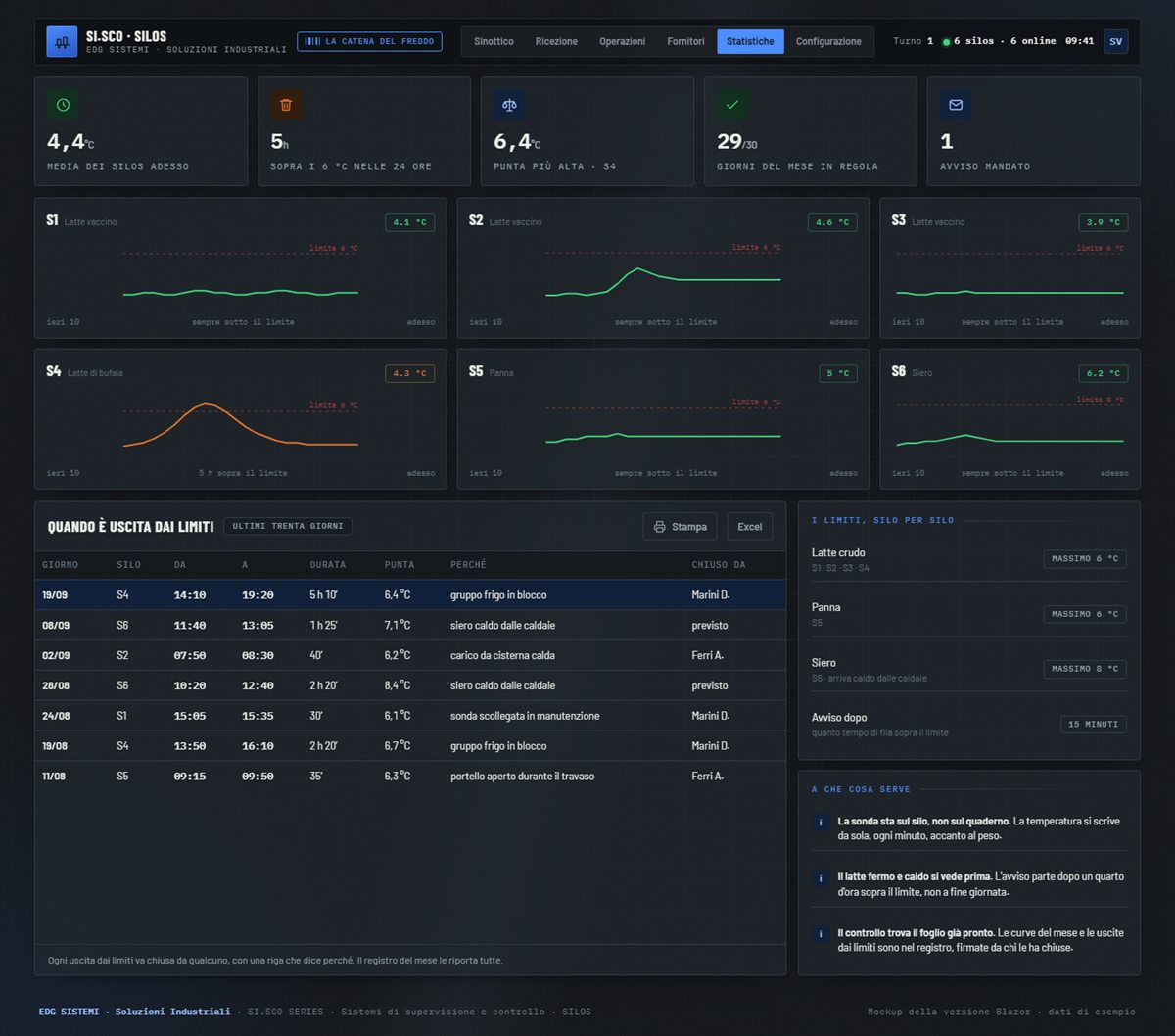
Task: Export the table with the Excel button
Action: (x=750, y=527)
